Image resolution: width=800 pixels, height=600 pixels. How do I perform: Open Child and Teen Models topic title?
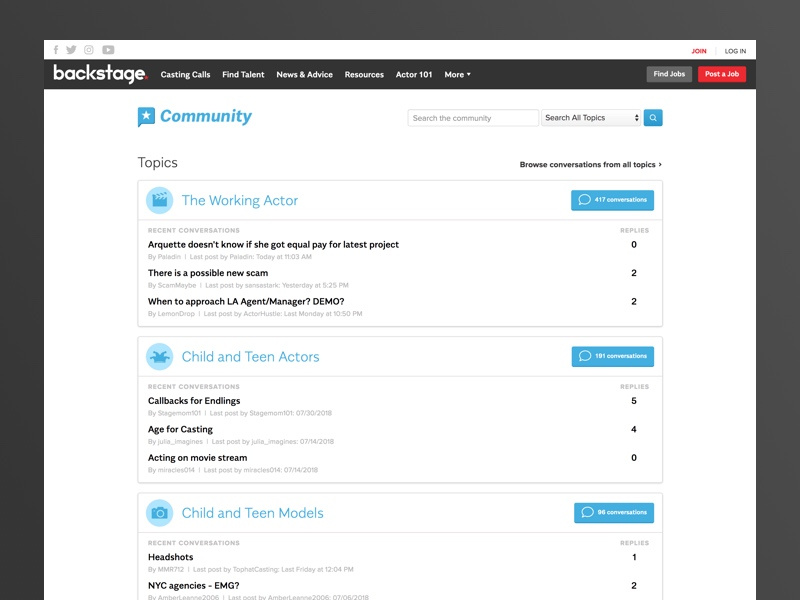click(253, 513)
